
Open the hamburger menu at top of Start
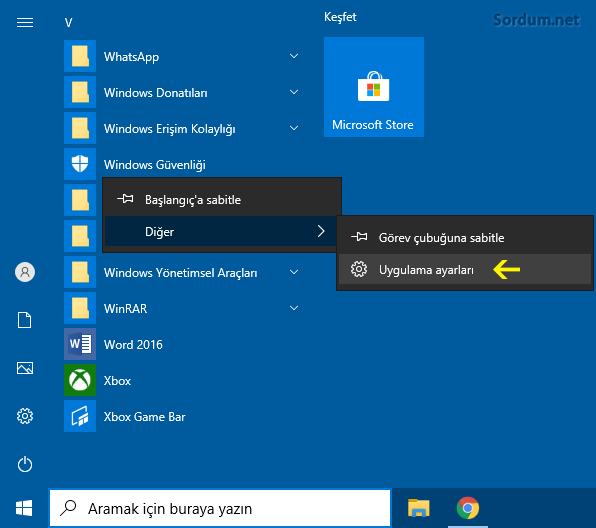(25, 22)
